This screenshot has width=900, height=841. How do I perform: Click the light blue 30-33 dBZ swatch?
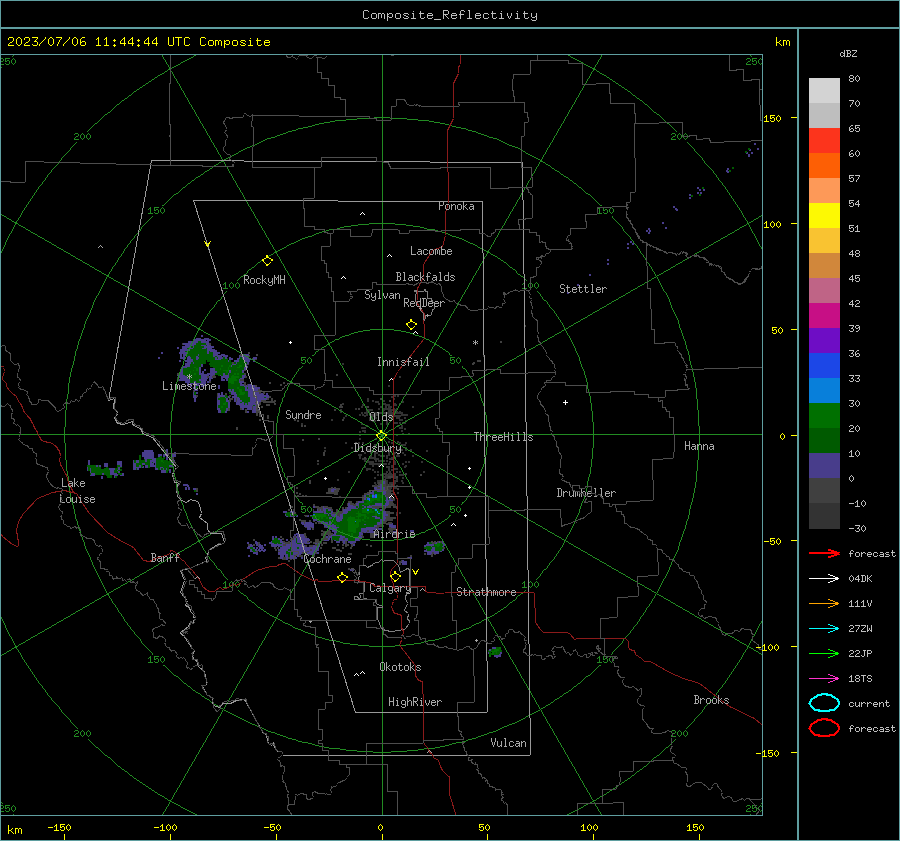(824, 390)
